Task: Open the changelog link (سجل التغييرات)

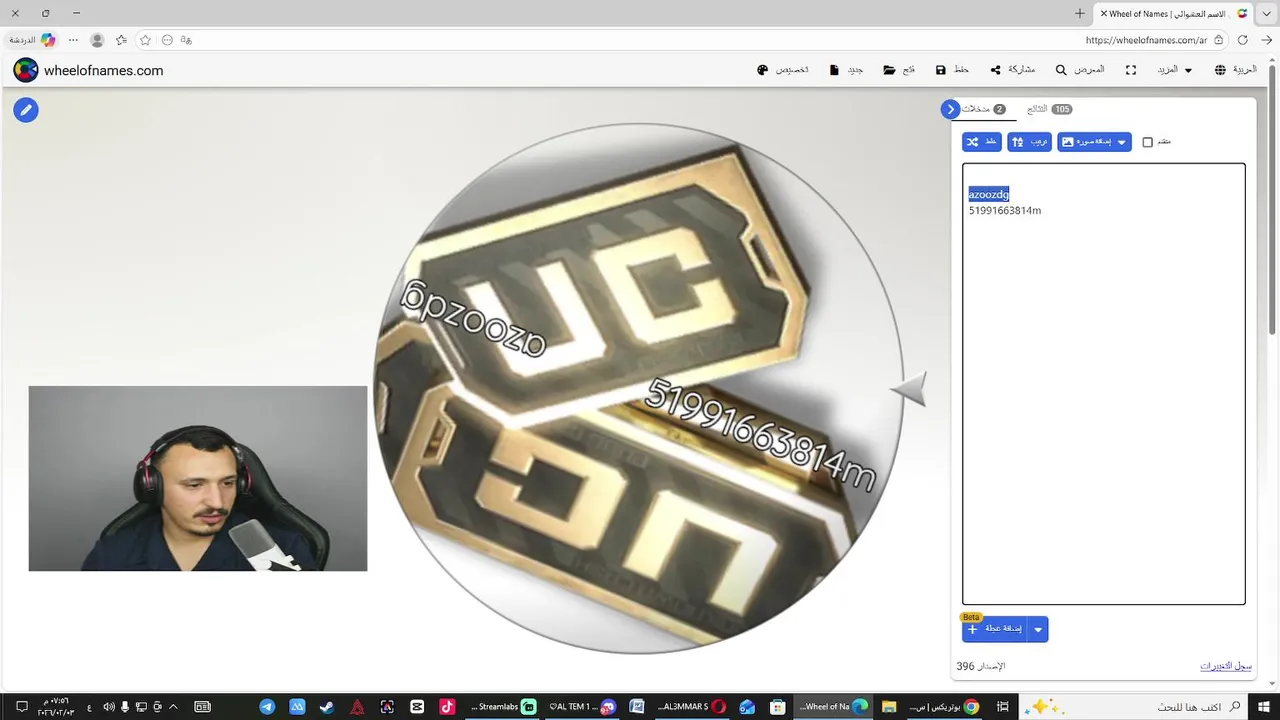Action: [1226, 666]
